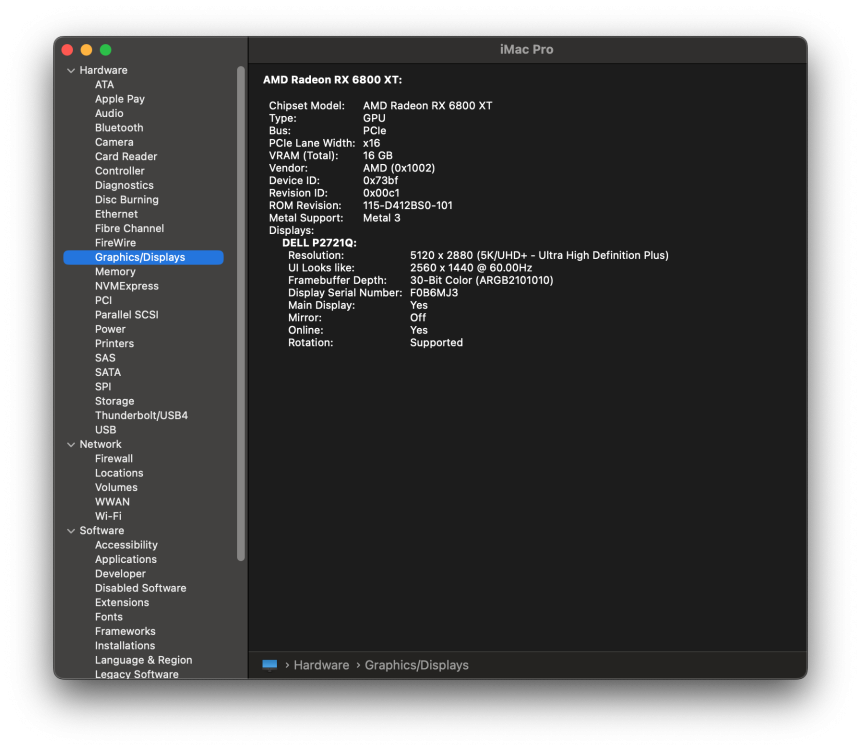Click the 16 GB VRAM value

pyautogui.click(x=378, y=155)
